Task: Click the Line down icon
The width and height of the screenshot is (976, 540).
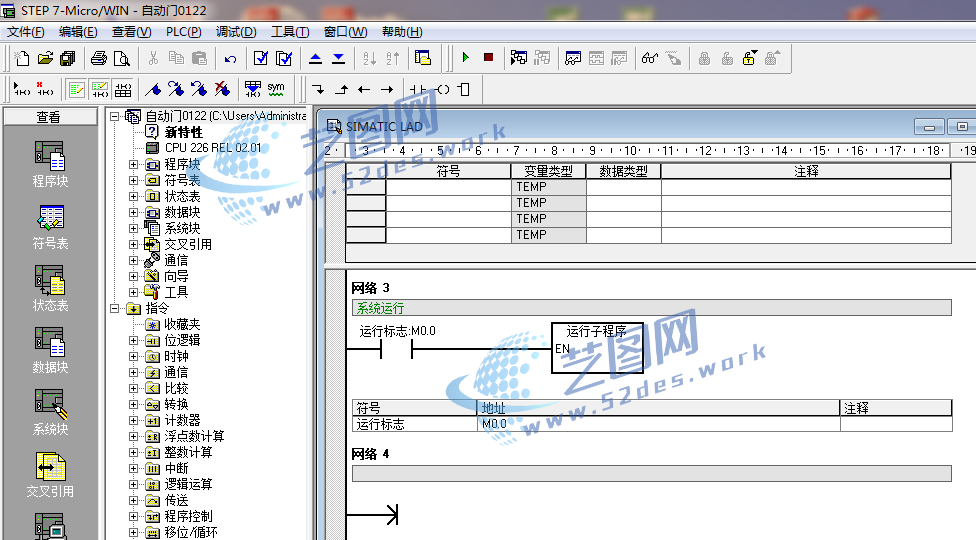Action: [x=318, y=90]
